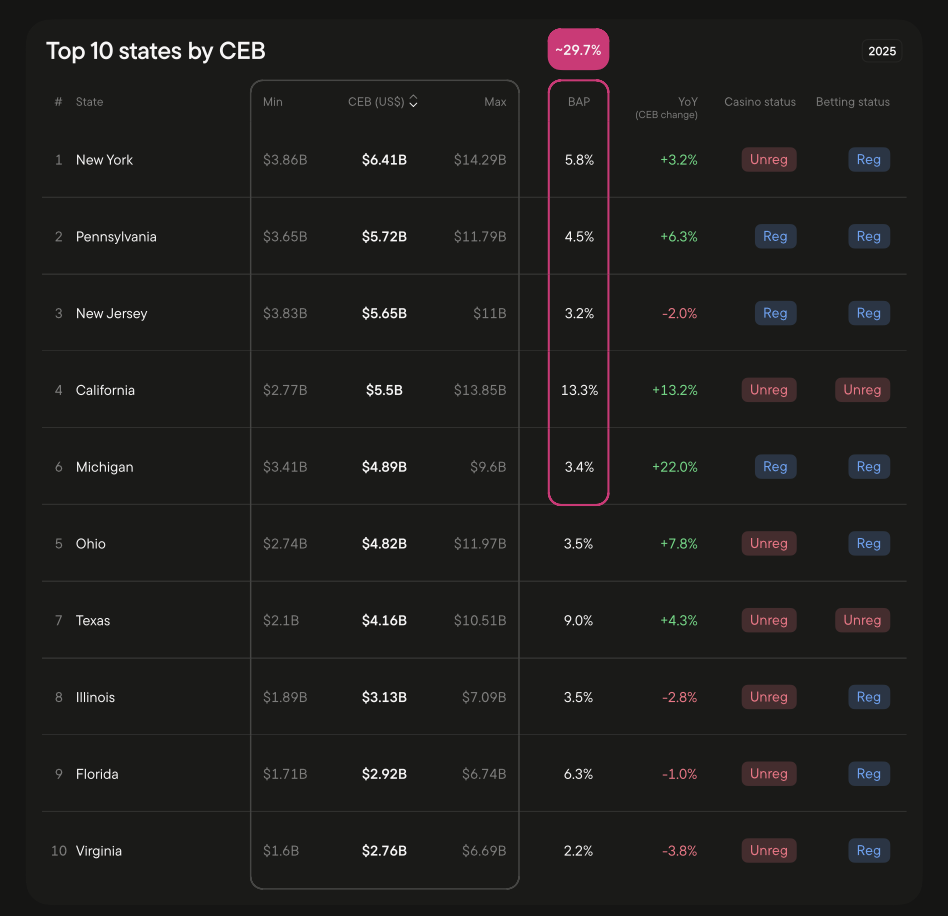Click the Betting status column header

pyautogui.click(x=852, y=102)
